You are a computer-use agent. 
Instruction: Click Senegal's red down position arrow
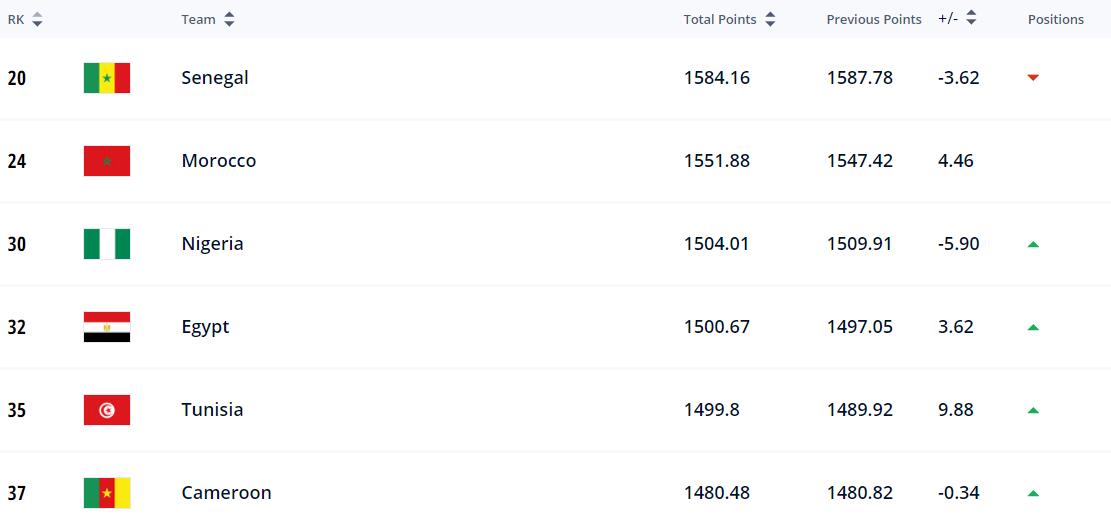tap(1033, 78)
